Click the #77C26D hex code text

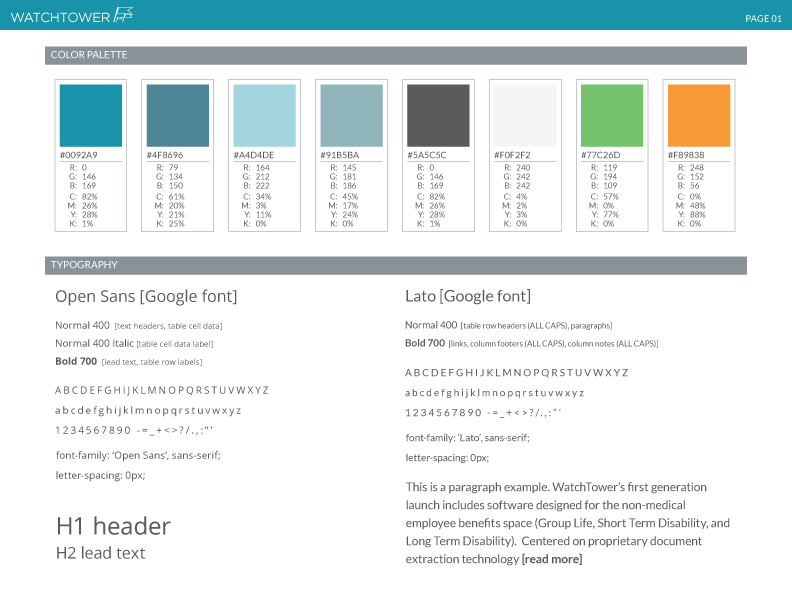601,155
